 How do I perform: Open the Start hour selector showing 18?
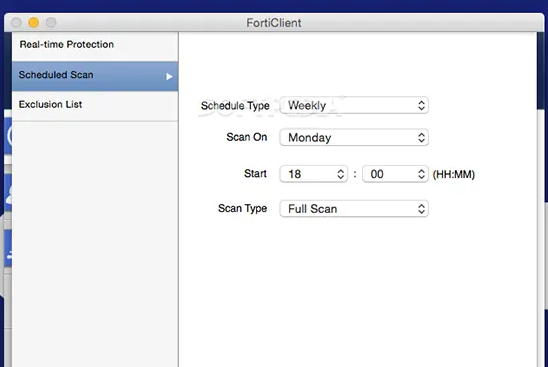click(x=313, y=174)
